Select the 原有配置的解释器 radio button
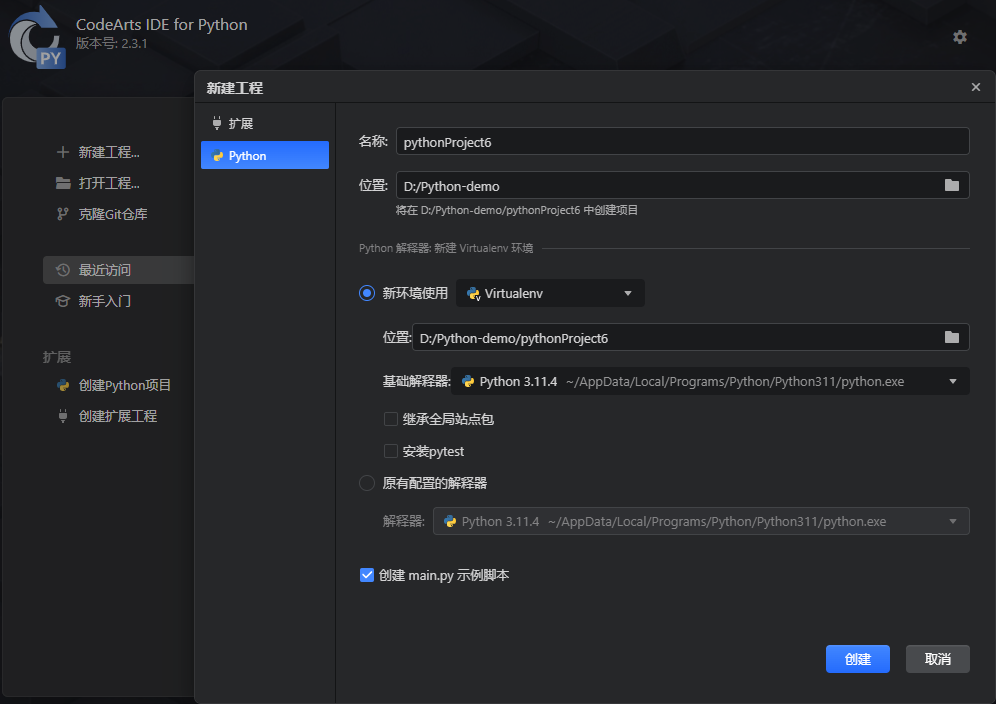Viewport: 996px width, 704px height. pyautogui.click(x=367, y=483)
